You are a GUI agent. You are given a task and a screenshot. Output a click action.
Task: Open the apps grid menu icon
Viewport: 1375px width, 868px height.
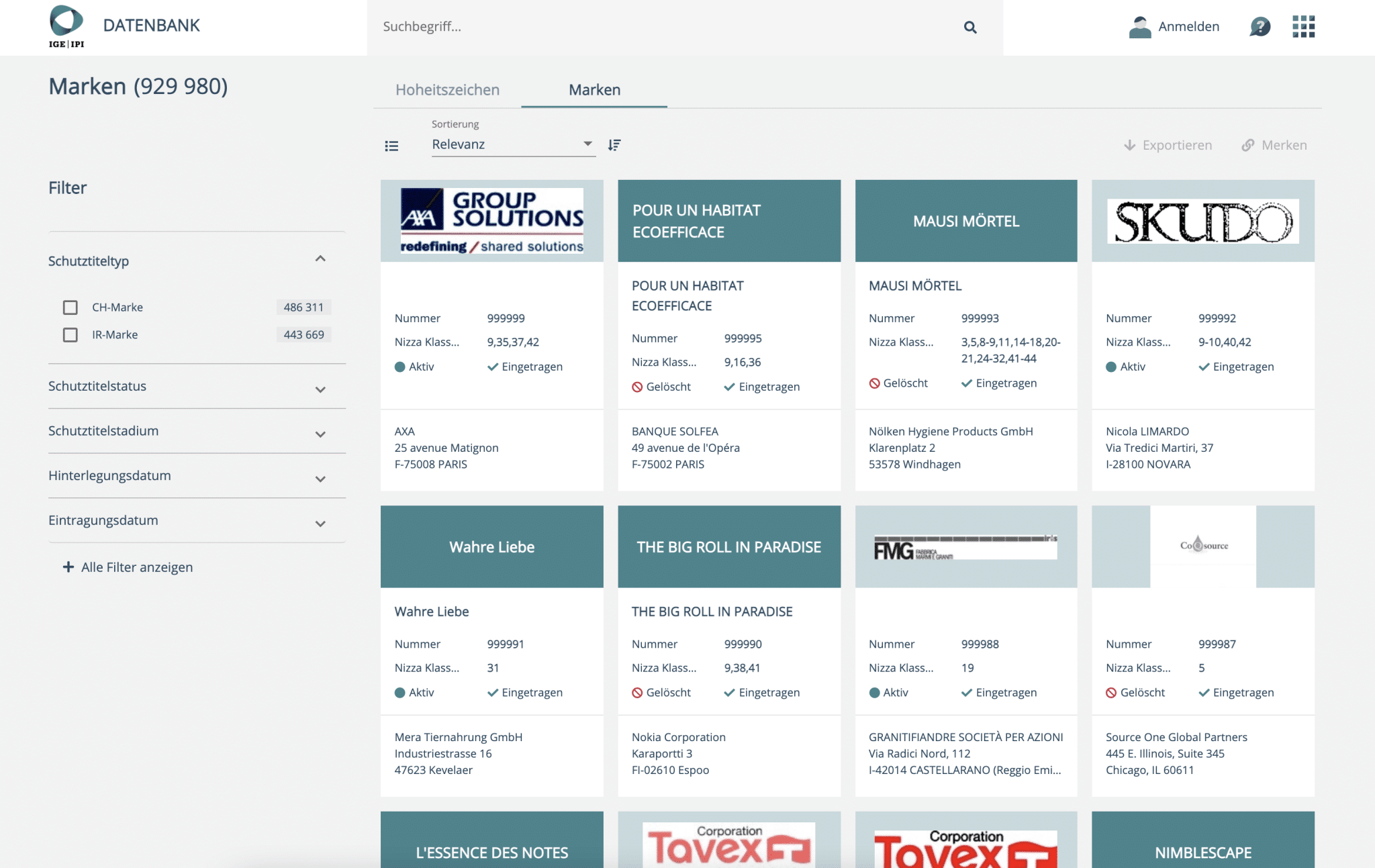(x=1303, y=27)
